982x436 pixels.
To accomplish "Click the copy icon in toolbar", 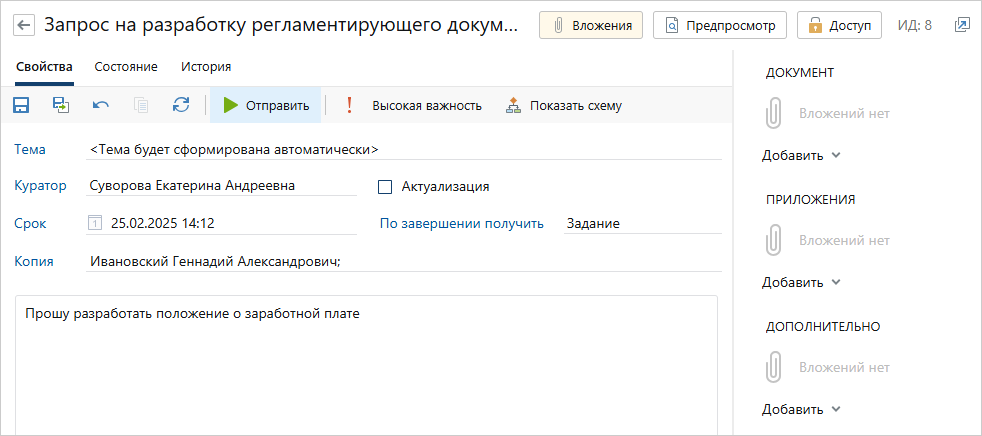I will point(141,105).
